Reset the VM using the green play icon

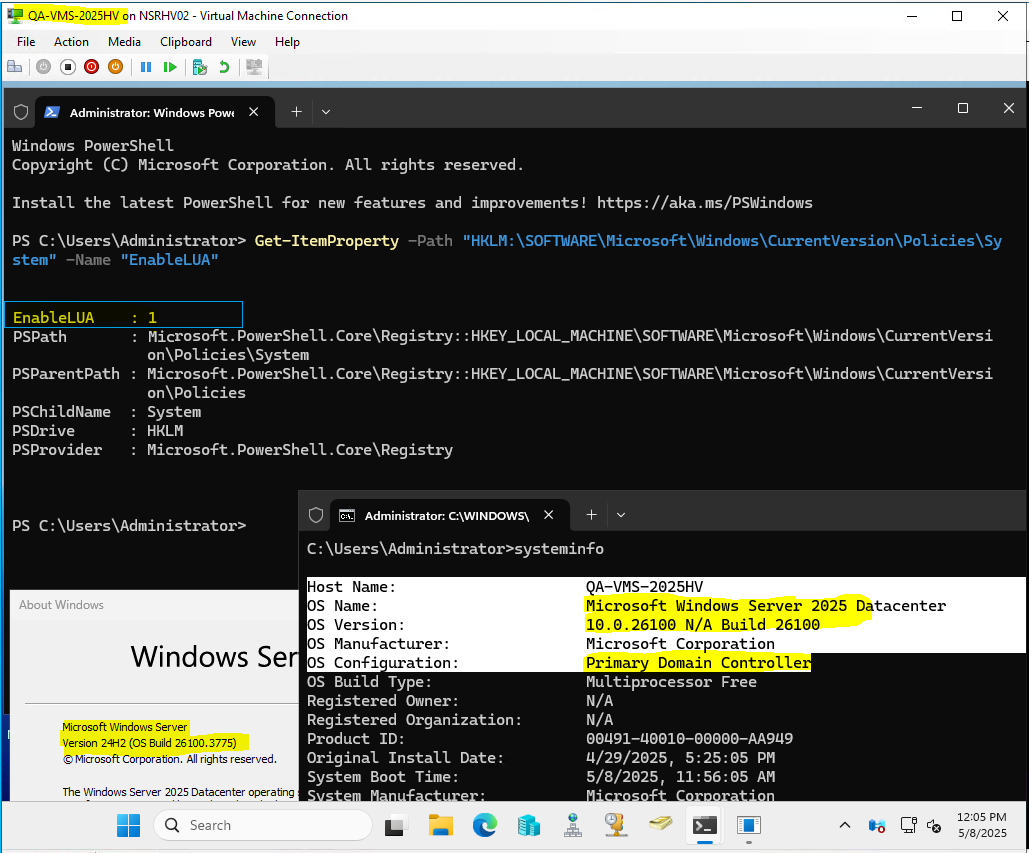tap(170, 67)
